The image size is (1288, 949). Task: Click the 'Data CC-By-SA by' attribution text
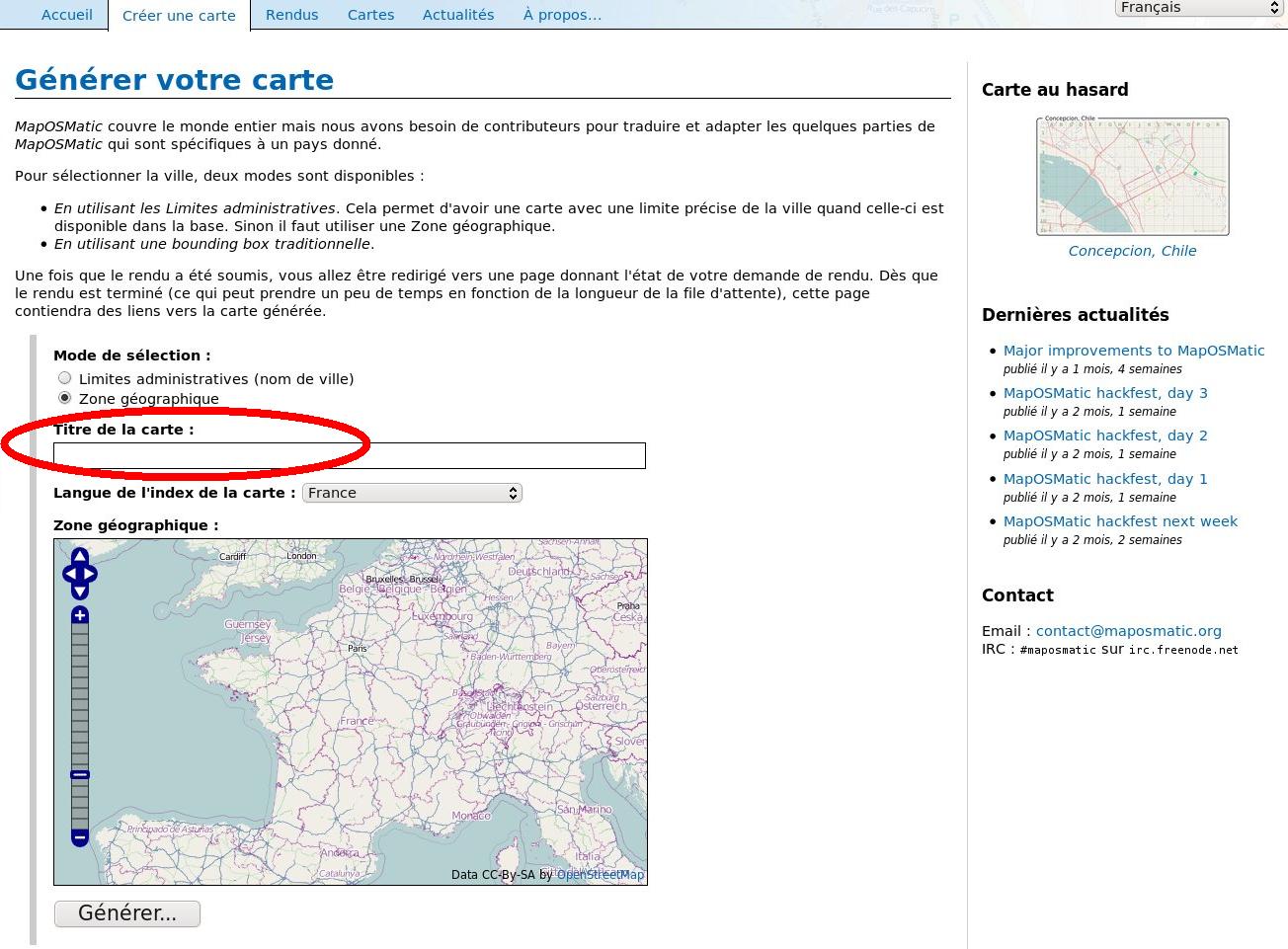[x=502, y=875]
